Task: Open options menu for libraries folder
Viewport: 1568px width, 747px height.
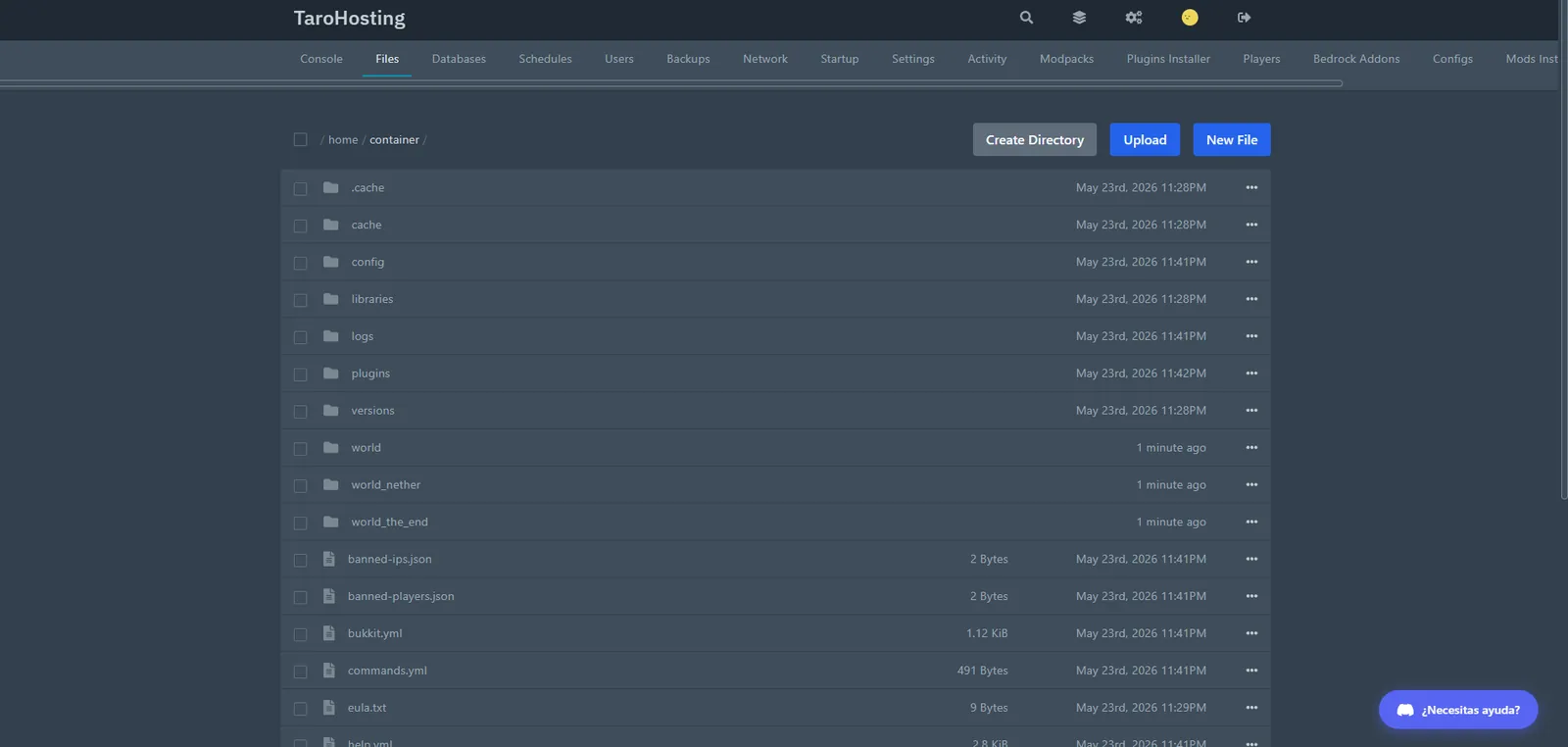Action: tap(1251, 299)
